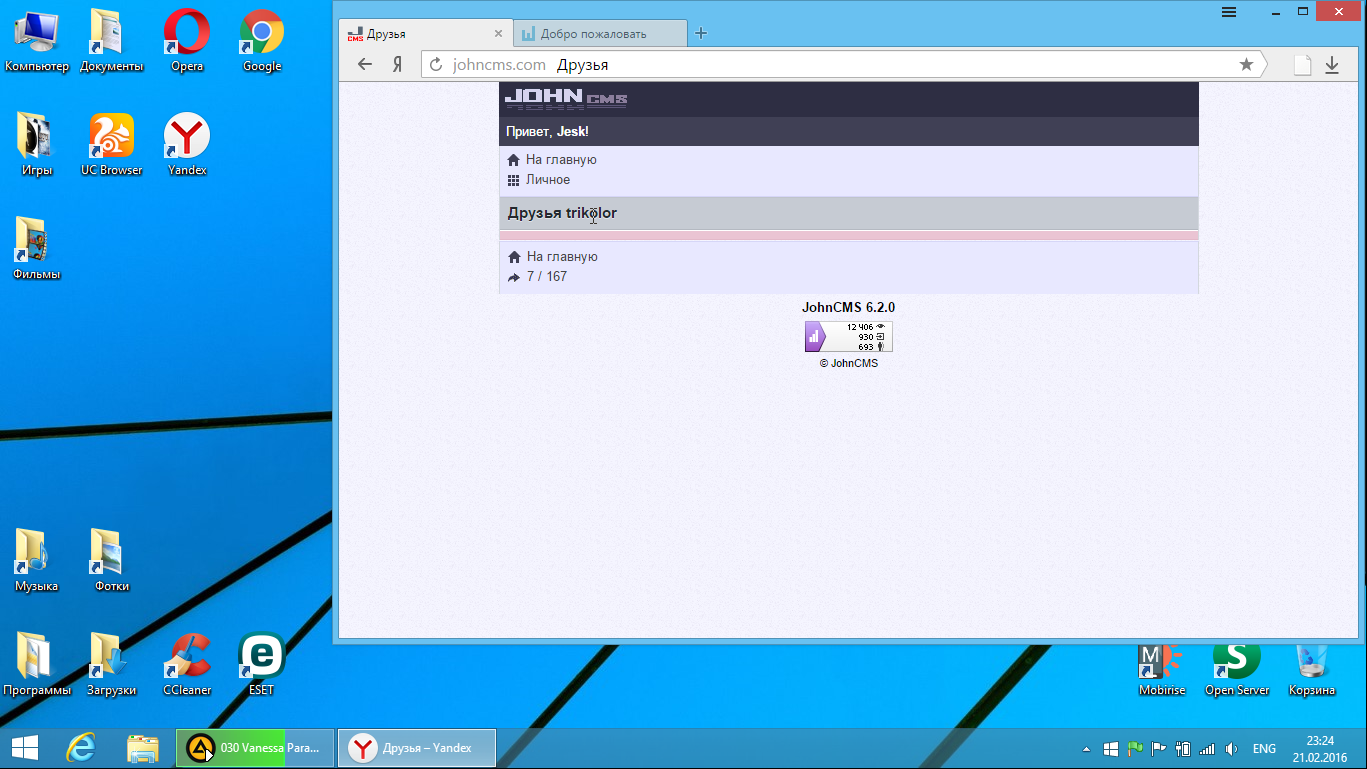Open the Корзина recycle bin
The image size is (1367, 769).
click(x=1312, y=670)
